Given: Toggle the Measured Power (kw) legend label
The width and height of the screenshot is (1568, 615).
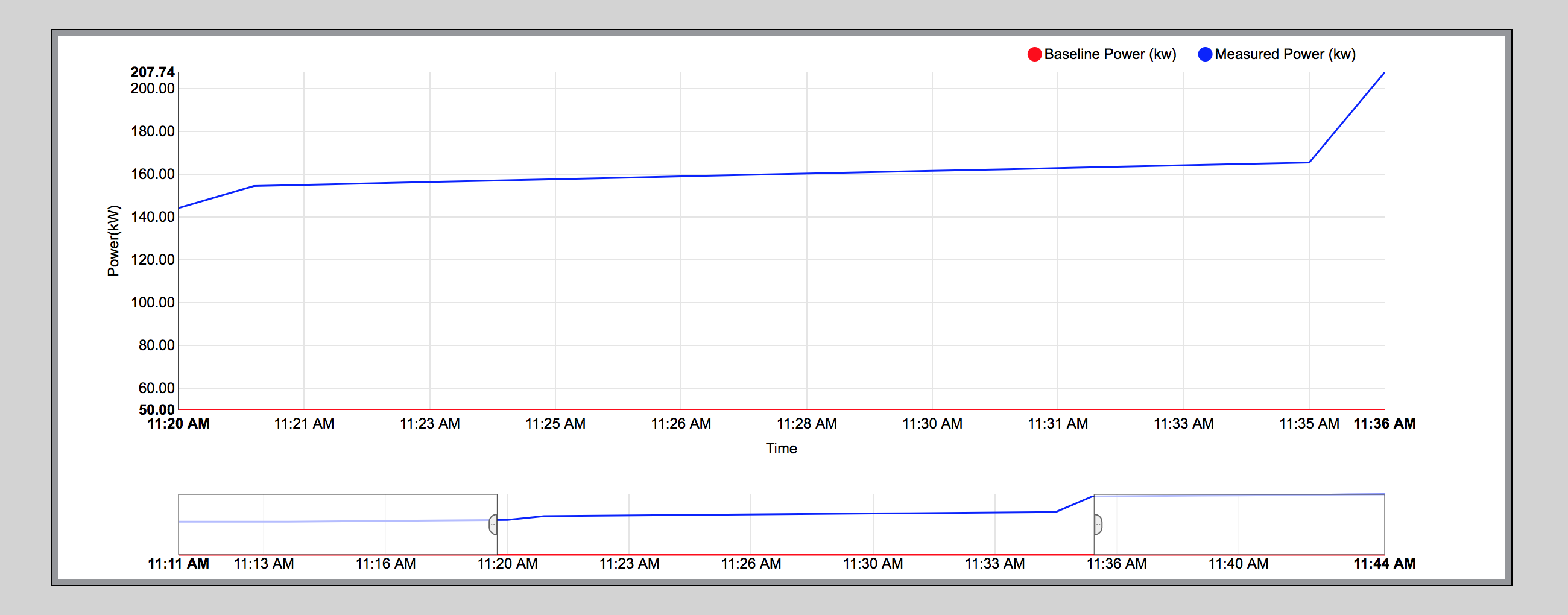Looking at the screenshot, I should tap(1285, 54).
